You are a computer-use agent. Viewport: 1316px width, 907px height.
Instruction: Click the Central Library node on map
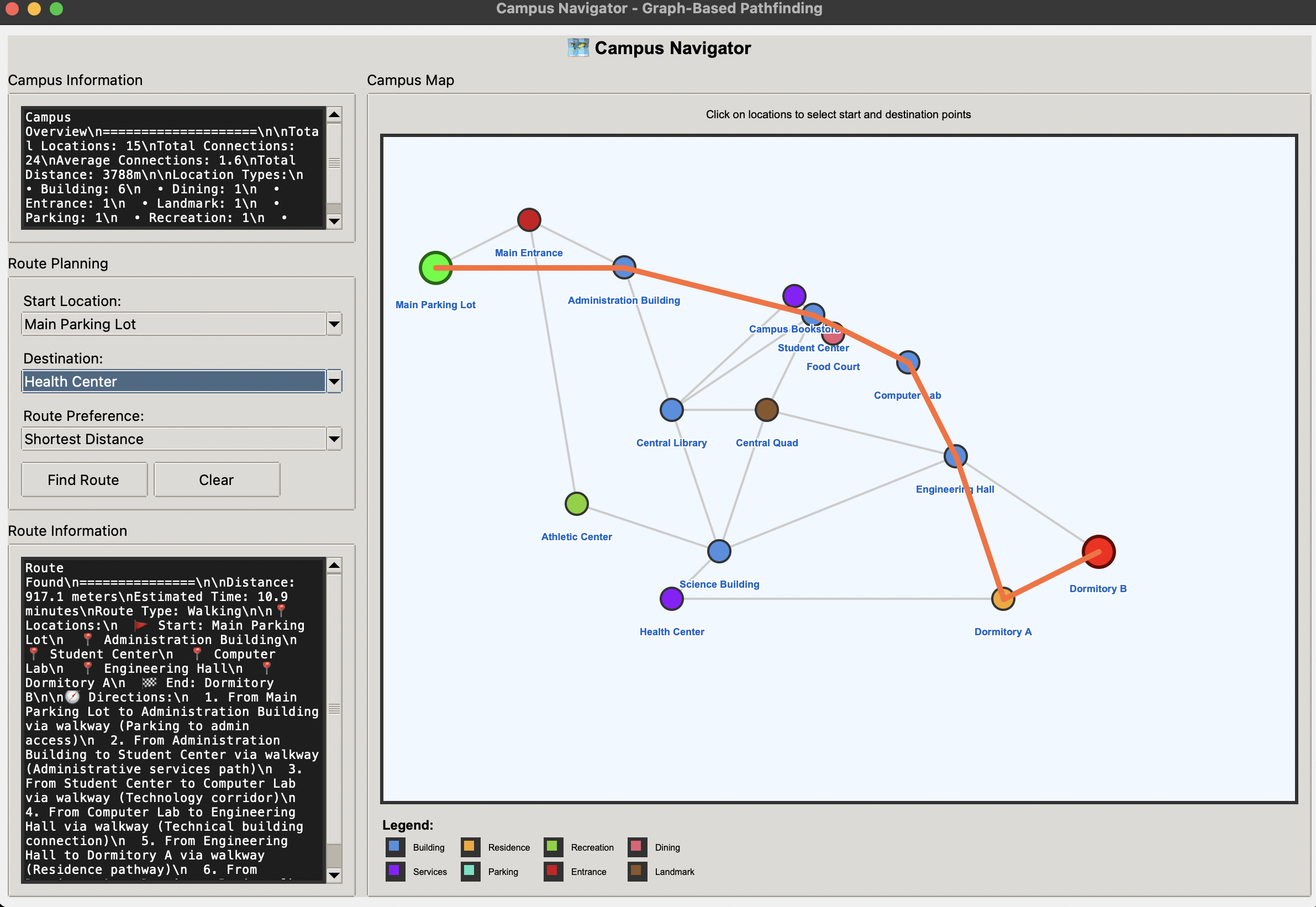point(671,410)
